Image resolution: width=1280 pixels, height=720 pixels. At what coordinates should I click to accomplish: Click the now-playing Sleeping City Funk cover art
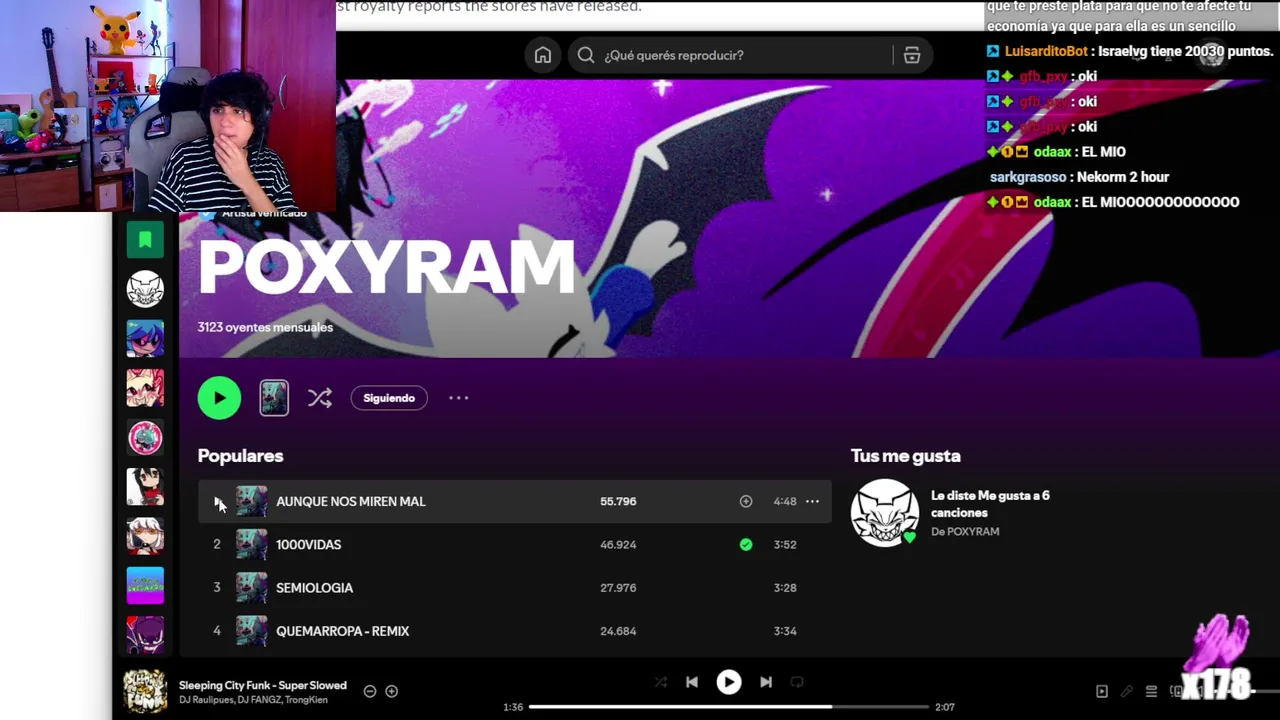pyautogui.click(x=145, y=691)
